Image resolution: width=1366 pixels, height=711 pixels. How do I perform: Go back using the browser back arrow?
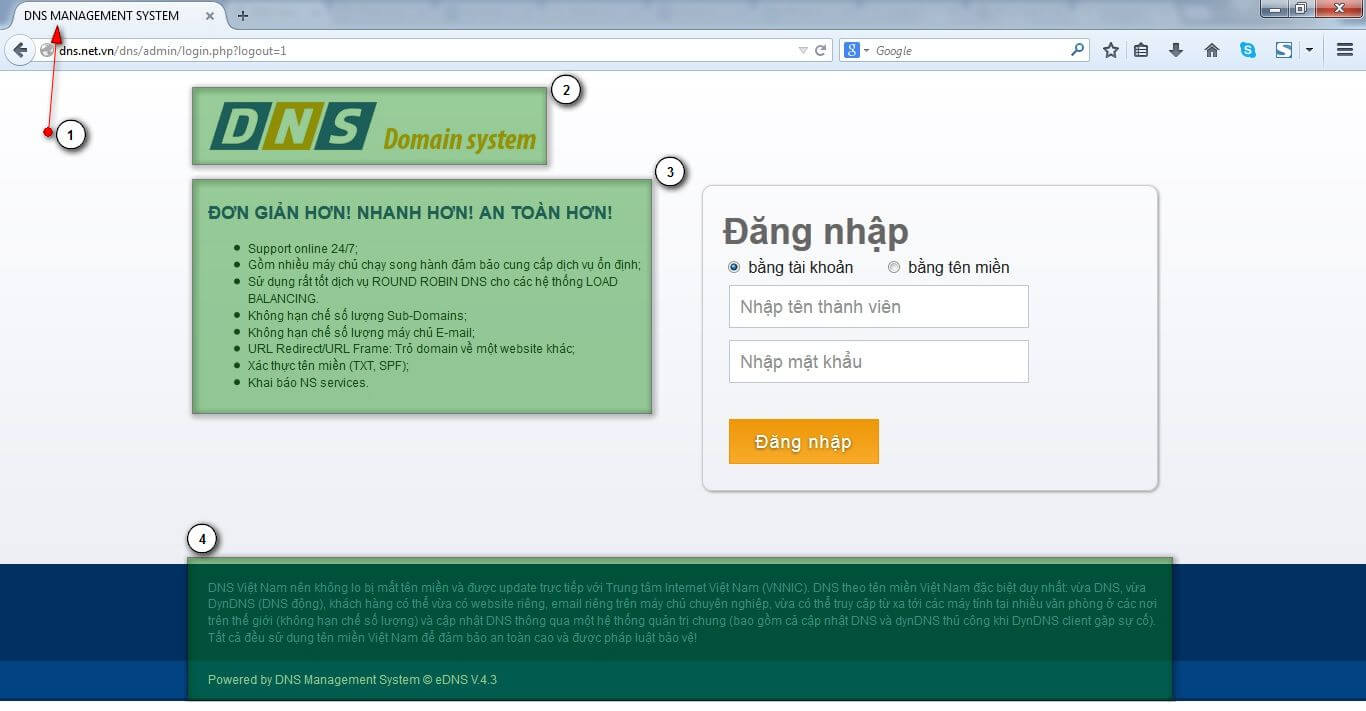tap(20, 50)
